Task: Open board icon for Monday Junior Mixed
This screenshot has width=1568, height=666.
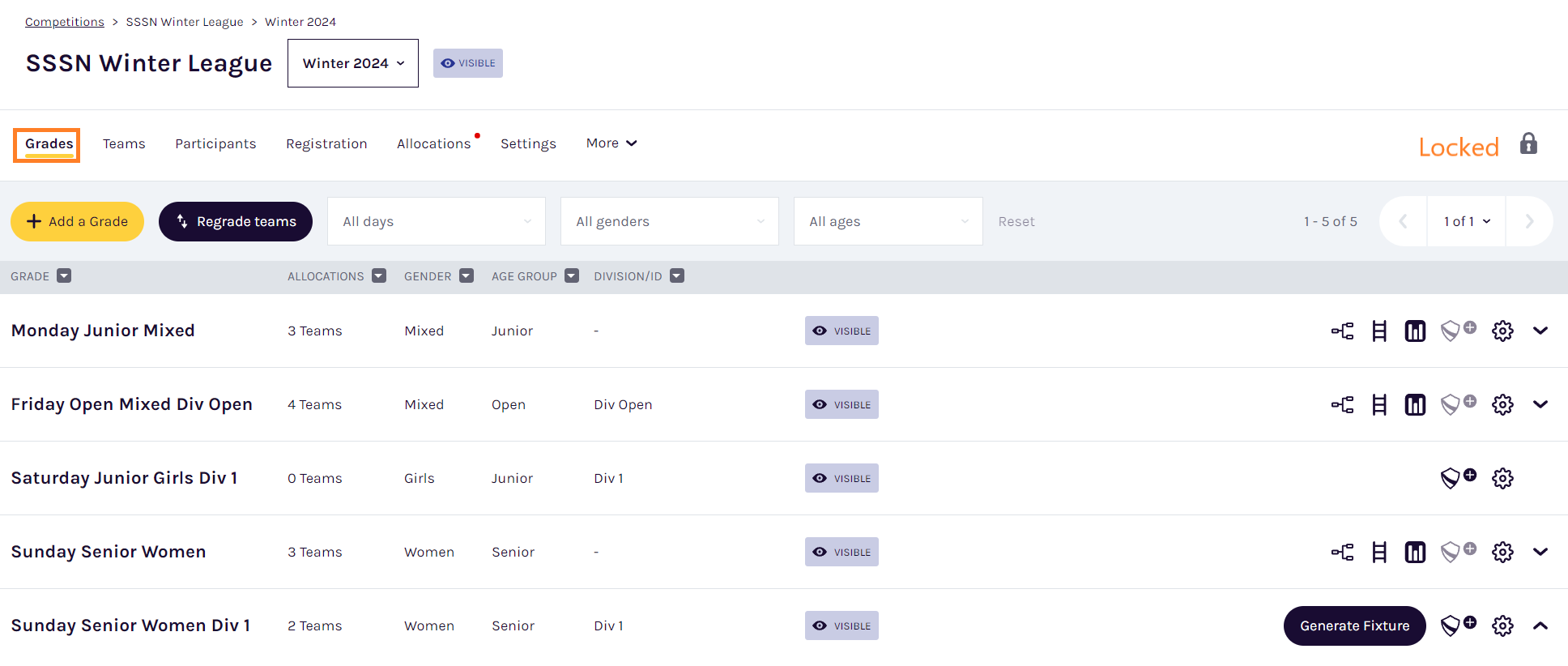Action: [x=1415, y=331]
